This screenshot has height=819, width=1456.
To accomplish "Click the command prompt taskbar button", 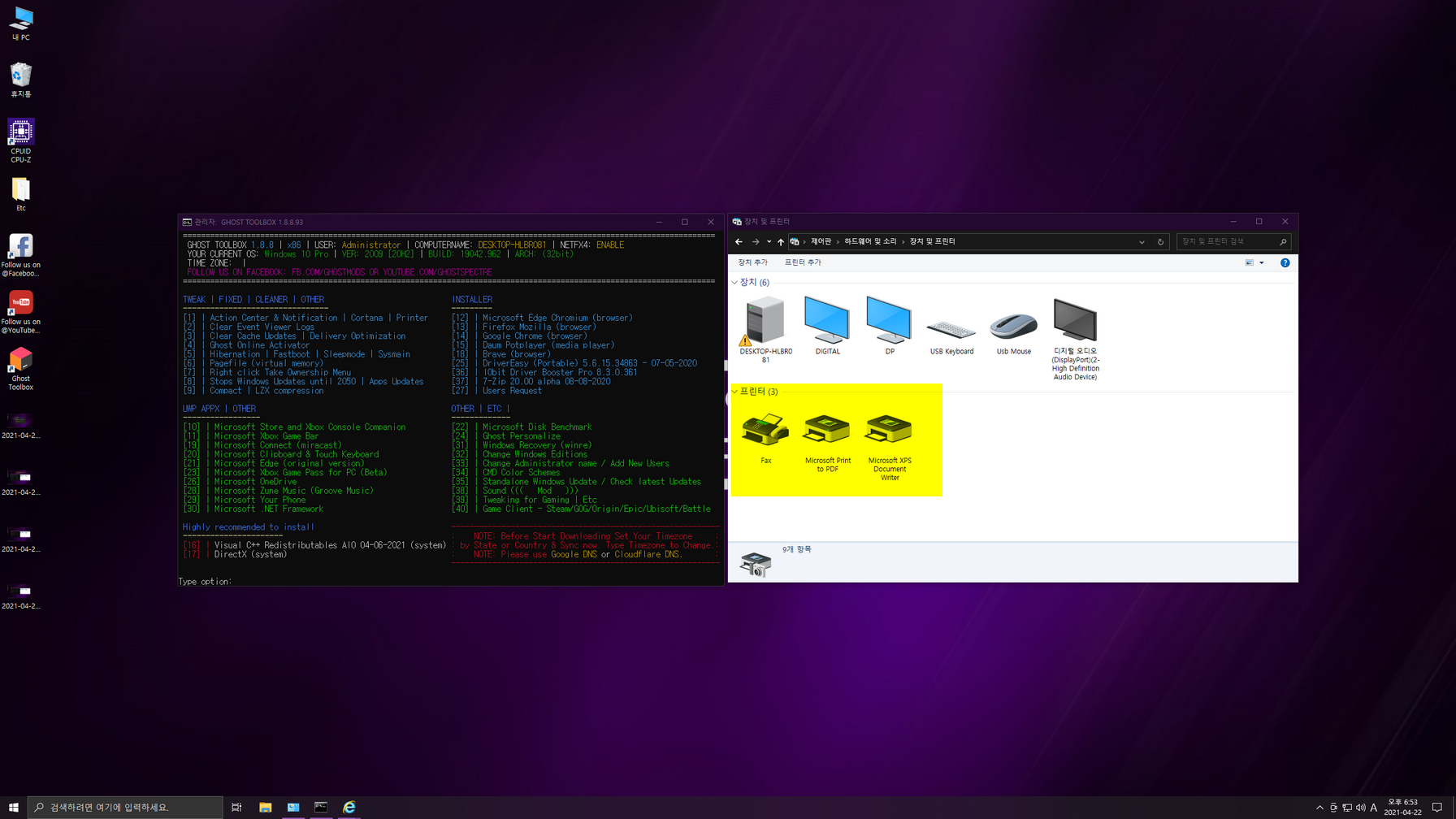I will coord(321,807).
